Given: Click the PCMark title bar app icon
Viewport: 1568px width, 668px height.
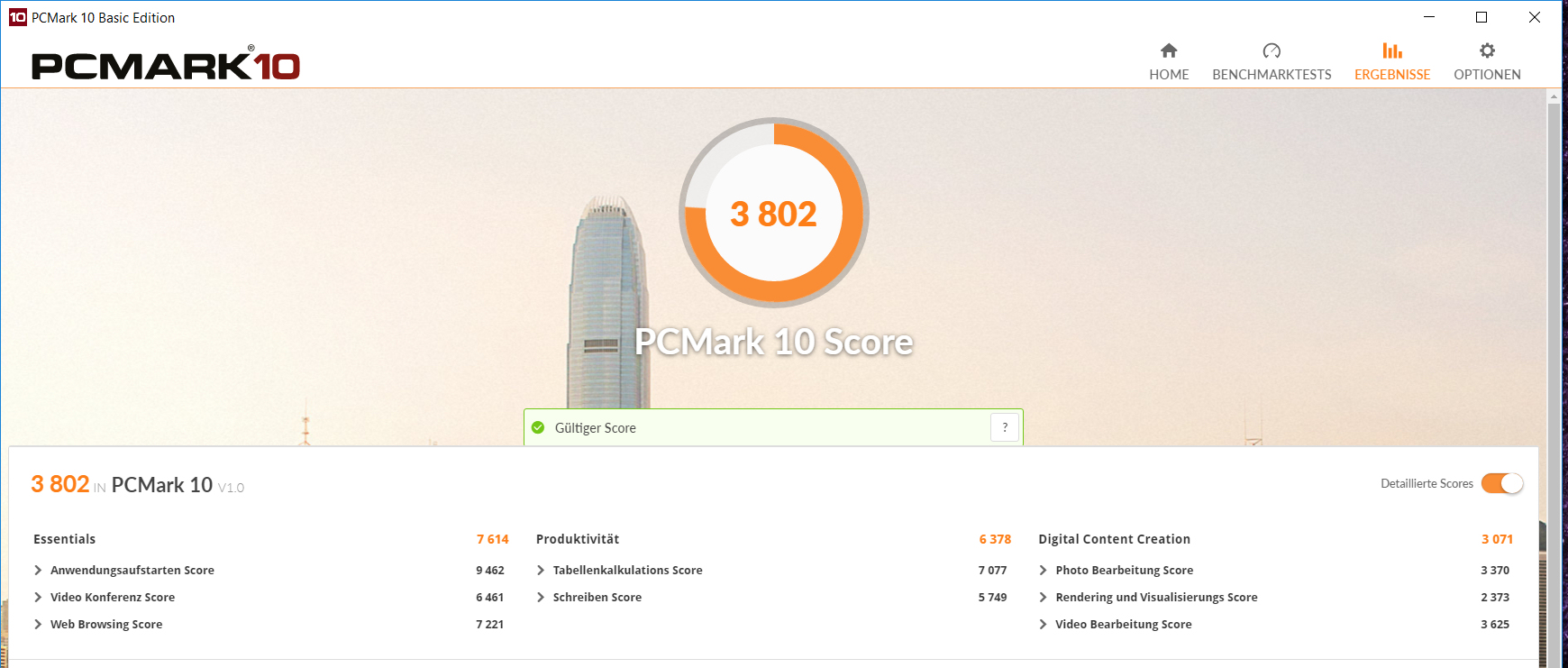Looking at the screenshot, I should point(17,17).
